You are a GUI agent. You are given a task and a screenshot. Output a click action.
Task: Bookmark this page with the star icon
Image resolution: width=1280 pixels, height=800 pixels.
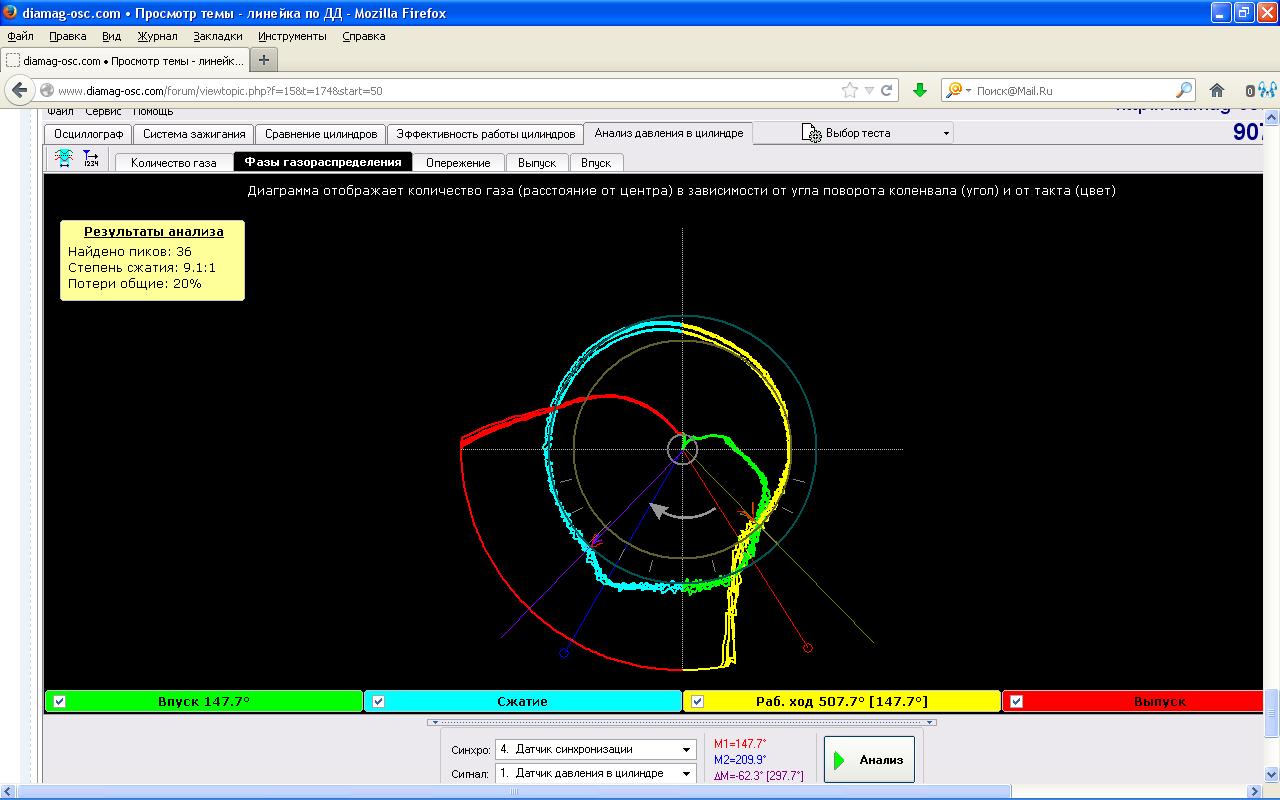coord(850,90)
